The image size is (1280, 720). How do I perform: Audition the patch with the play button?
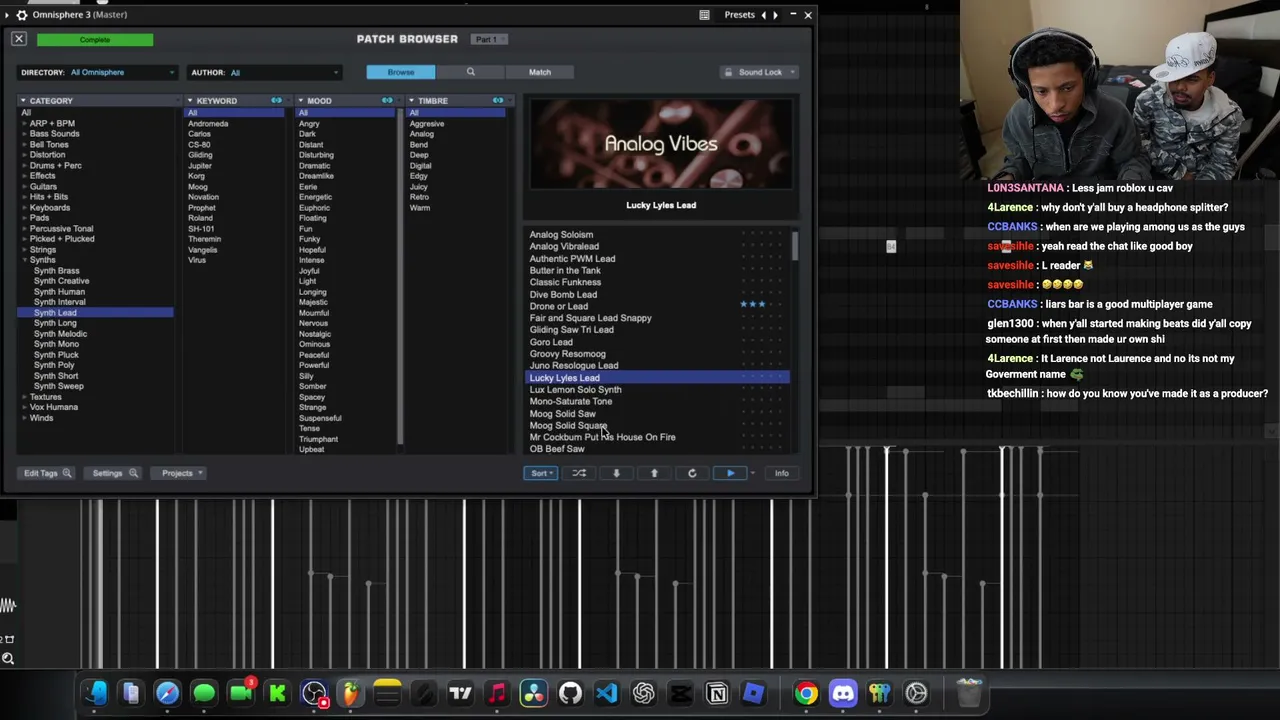click(730, 473)
